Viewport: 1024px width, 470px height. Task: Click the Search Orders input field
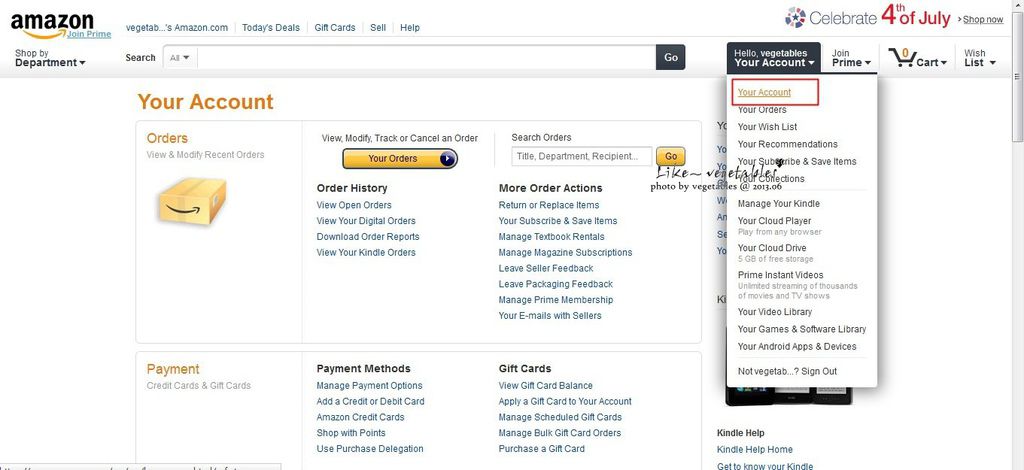pyautogui.click(x=581, y=156)
